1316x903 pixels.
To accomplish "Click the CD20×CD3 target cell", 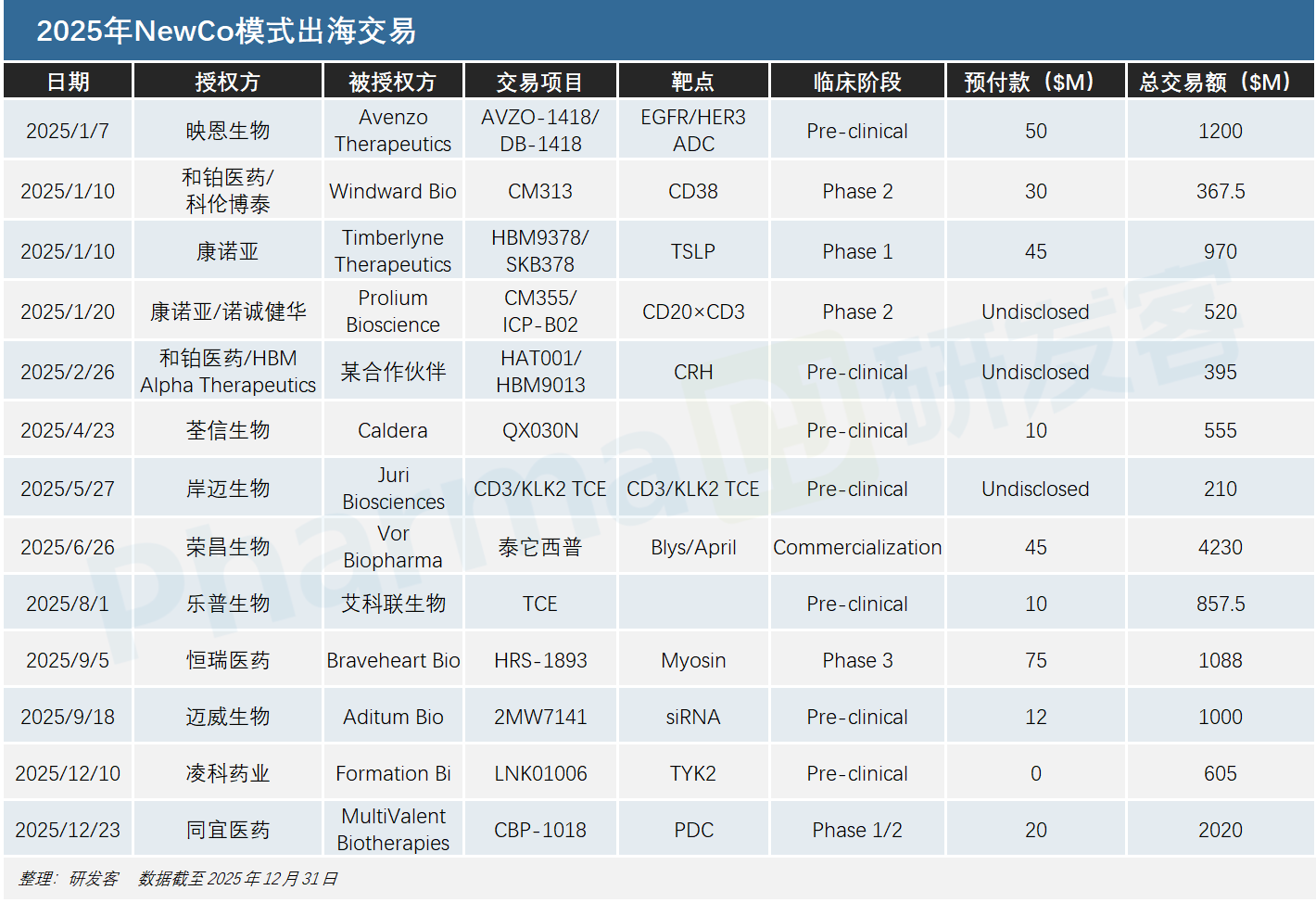I will point(692,312).
